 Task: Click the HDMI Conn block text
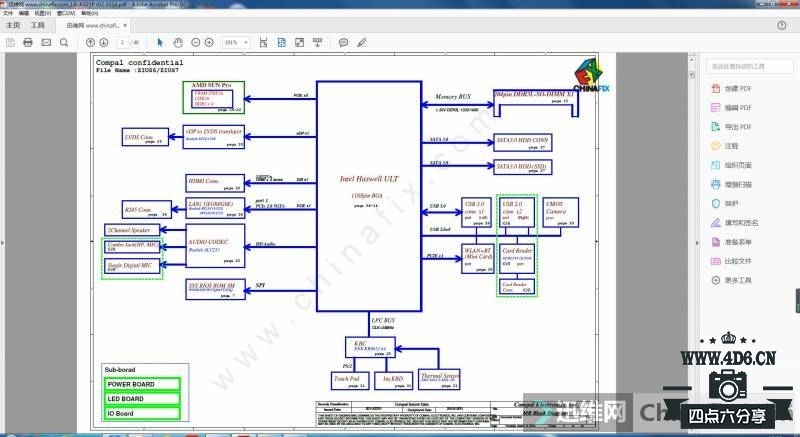tap(203, 181)
